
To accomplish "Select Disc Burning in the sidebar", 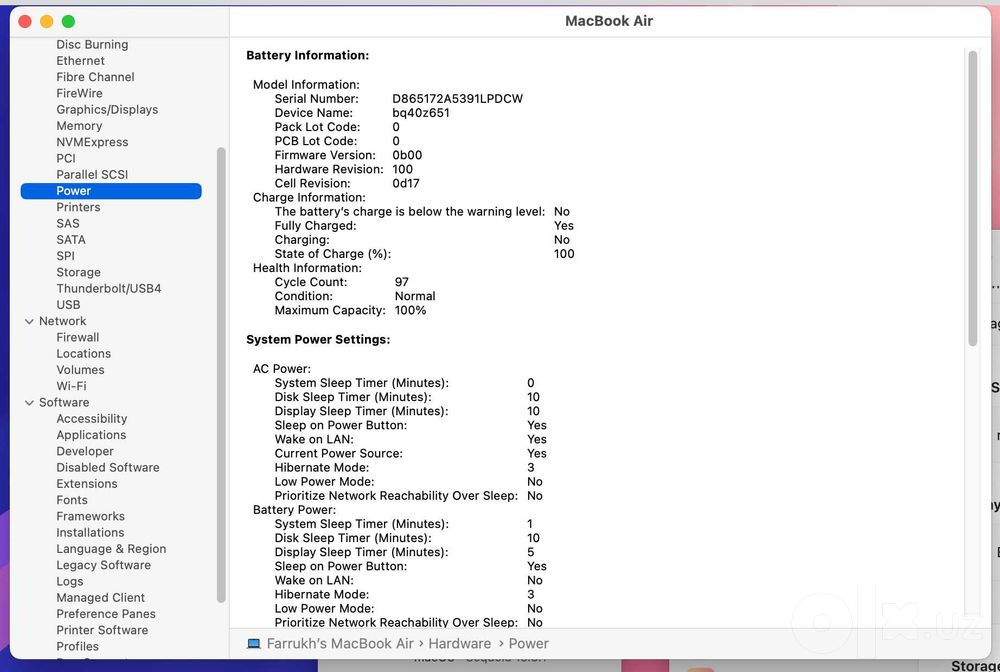I will click(x=92, y=45).
